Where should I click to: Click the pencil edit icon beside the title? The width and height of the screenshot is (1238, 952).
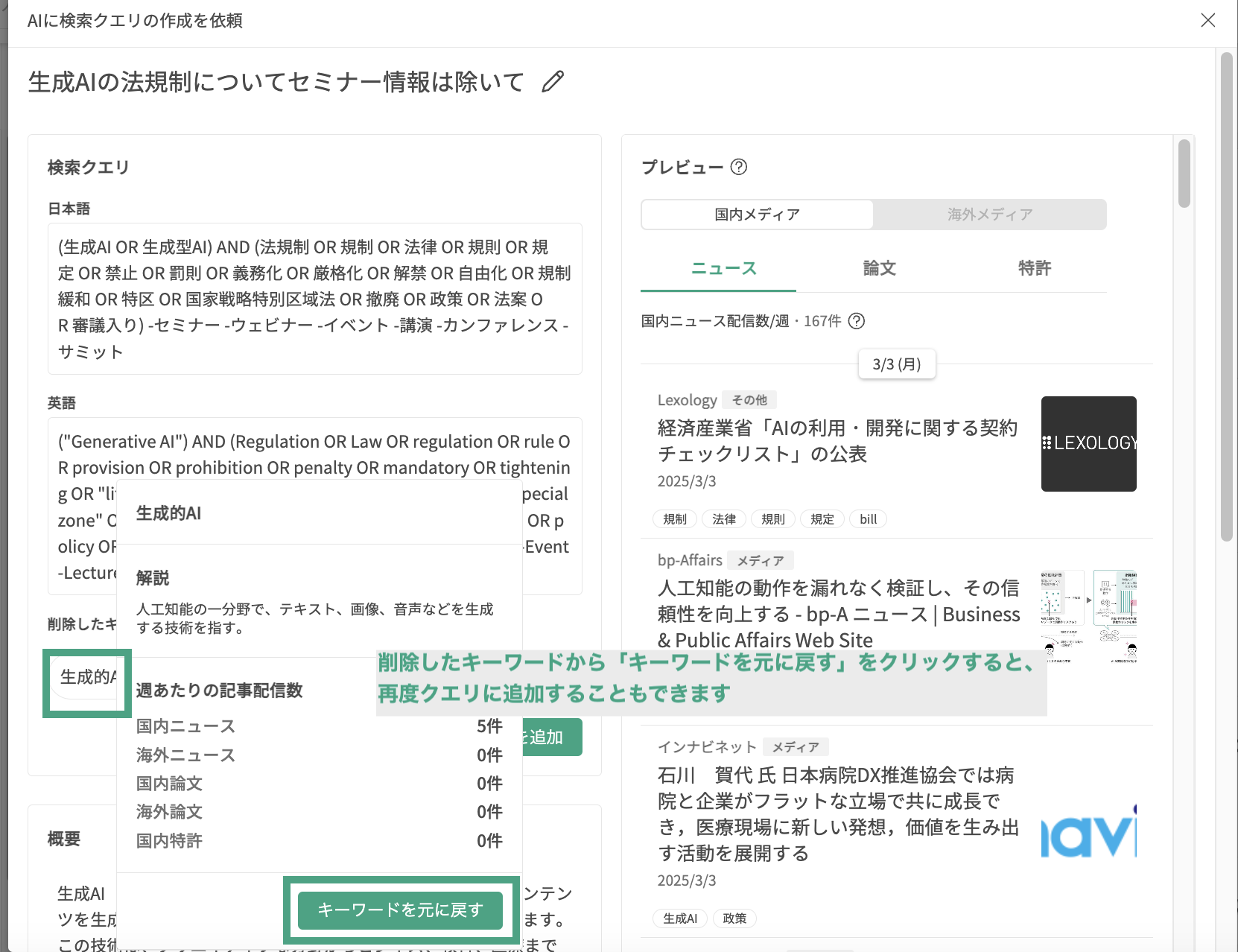tap(553, 81)
